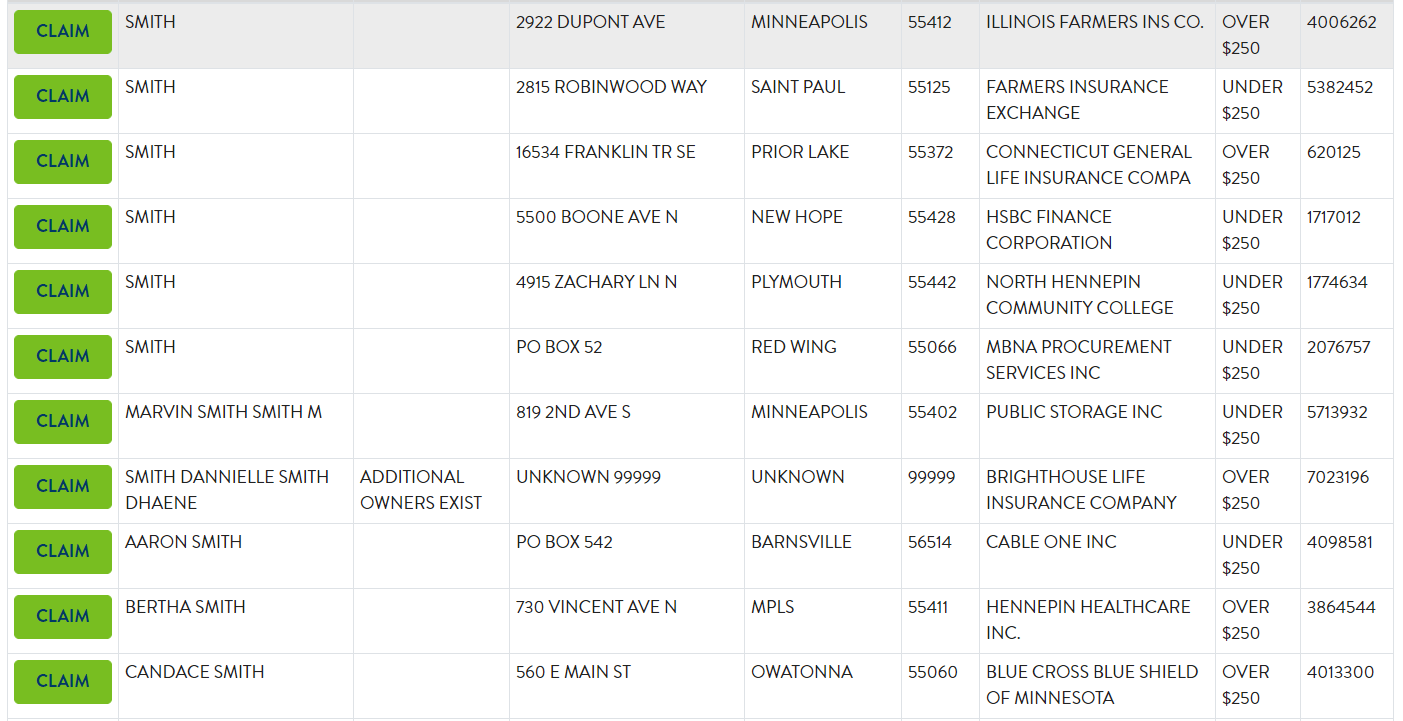
Task: Click CLAIM for North Hennepin Community College
Action: 62,292
